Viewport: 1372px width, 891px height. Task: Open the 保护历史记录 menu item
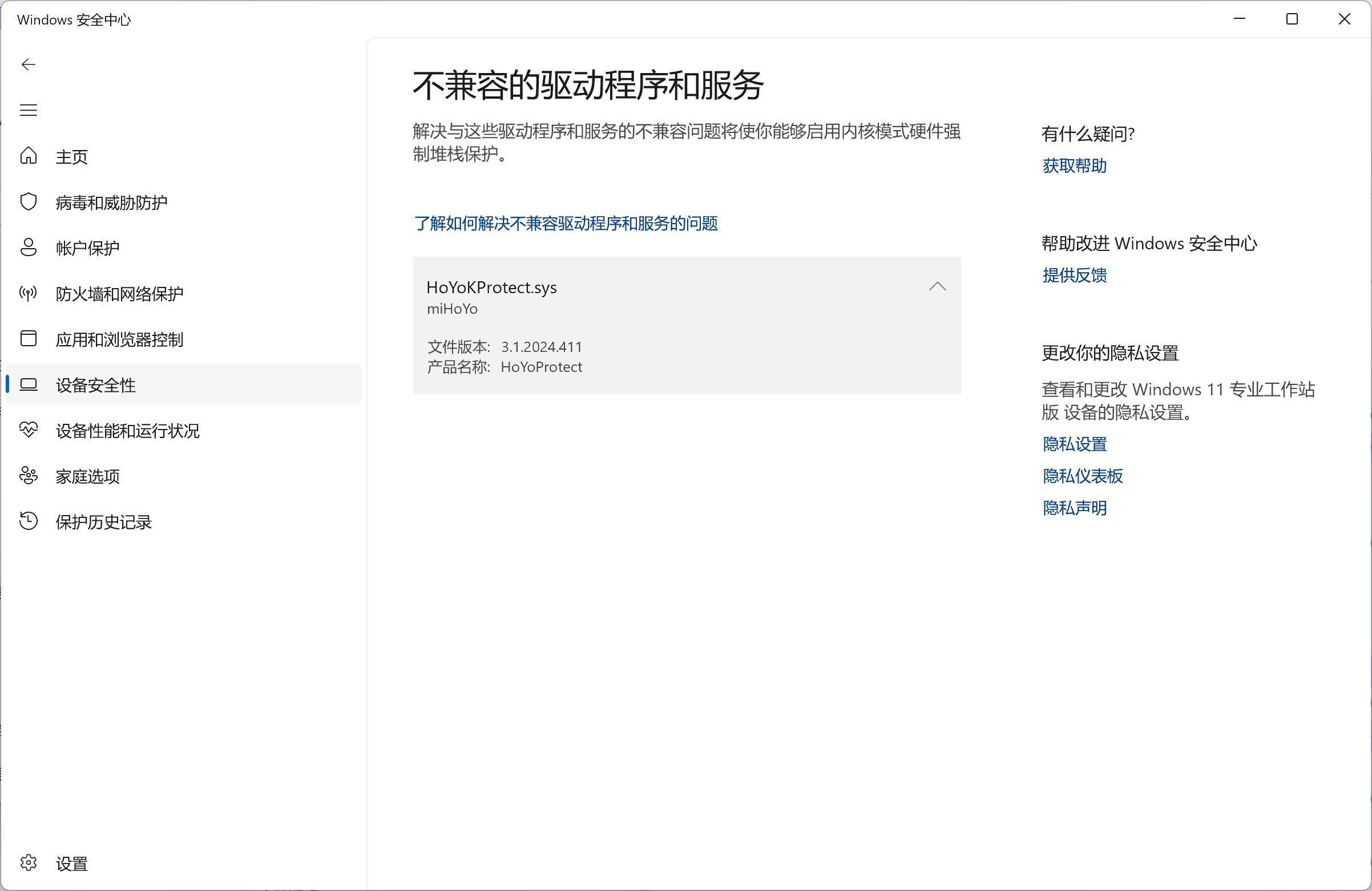pos(104,521)
